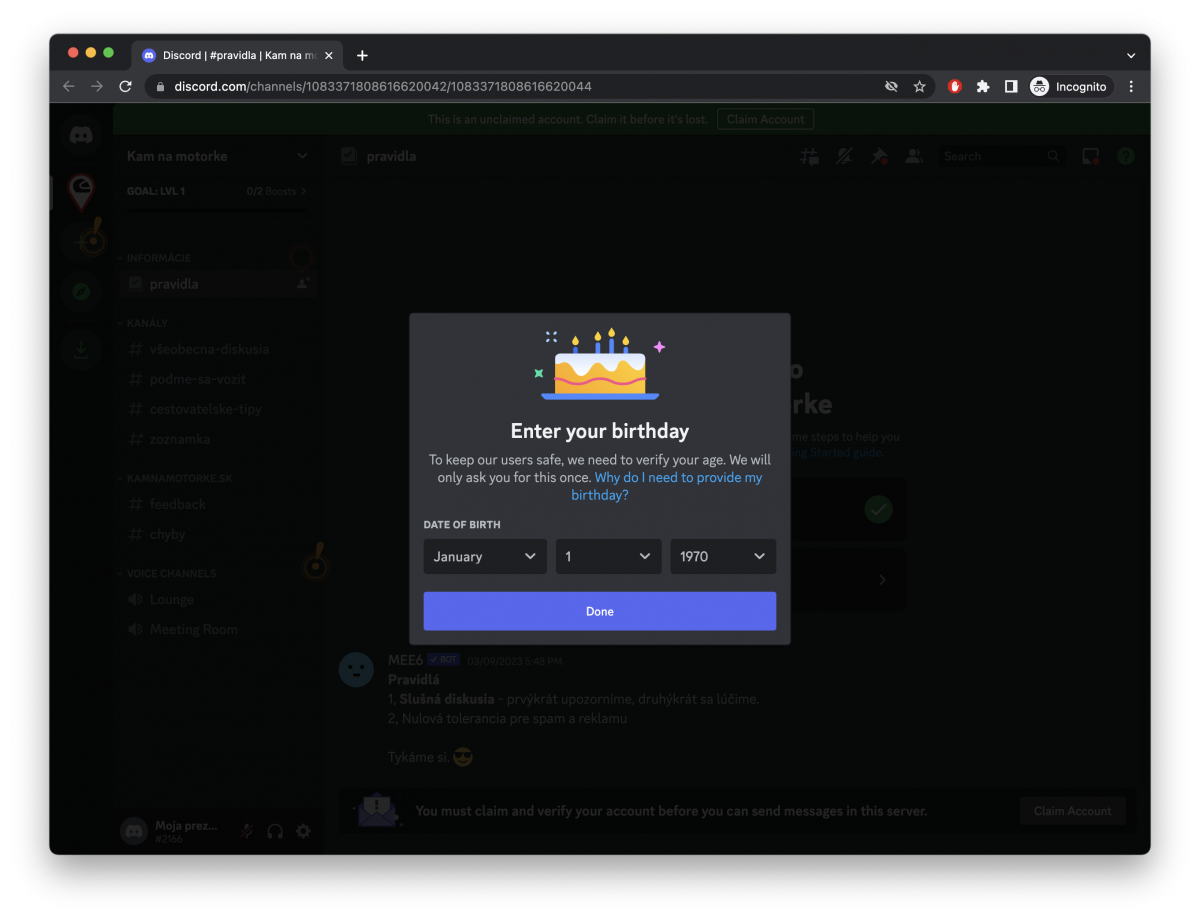Open the Extensions puzzle icon
This screenshot has height=920, width=1200.
(983, 87)
